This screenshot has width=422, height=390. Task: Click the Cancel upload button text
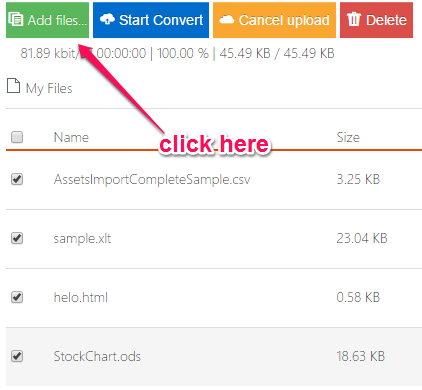pos(284,20)
